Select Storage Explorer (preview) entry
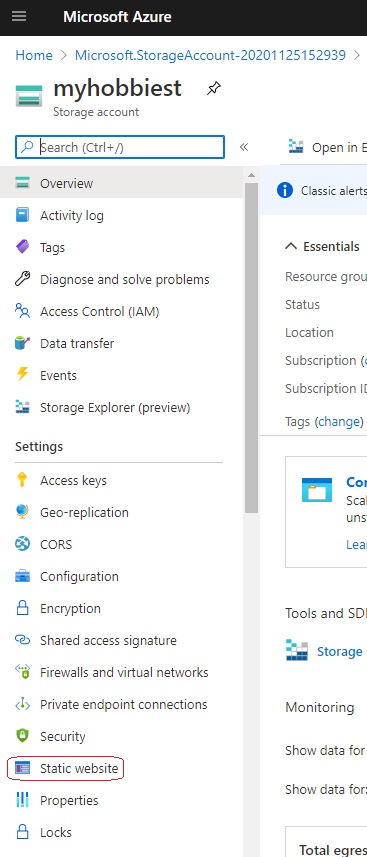The width and height of the screenshot is (367, 857). (x=115, y=408)
